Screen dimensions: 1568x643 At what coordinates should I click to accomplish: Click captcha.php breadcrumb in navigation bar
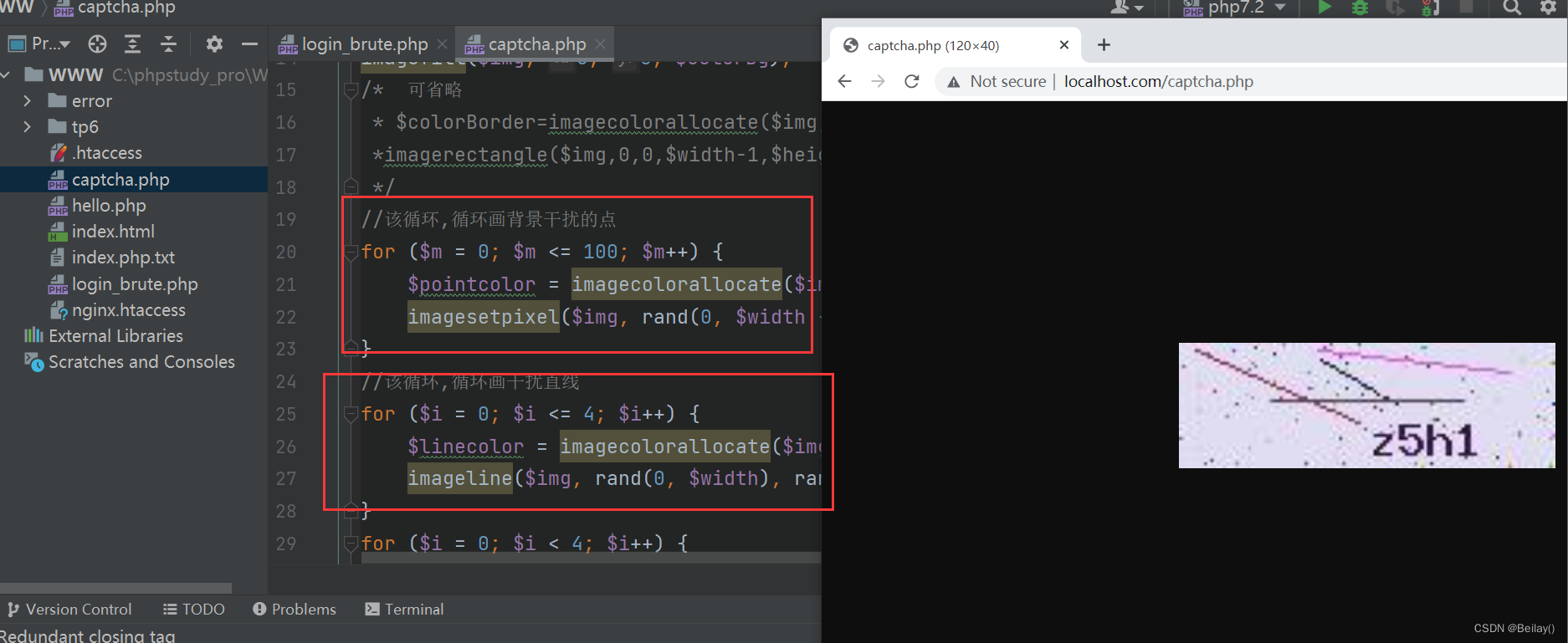(x=115, y=8)
